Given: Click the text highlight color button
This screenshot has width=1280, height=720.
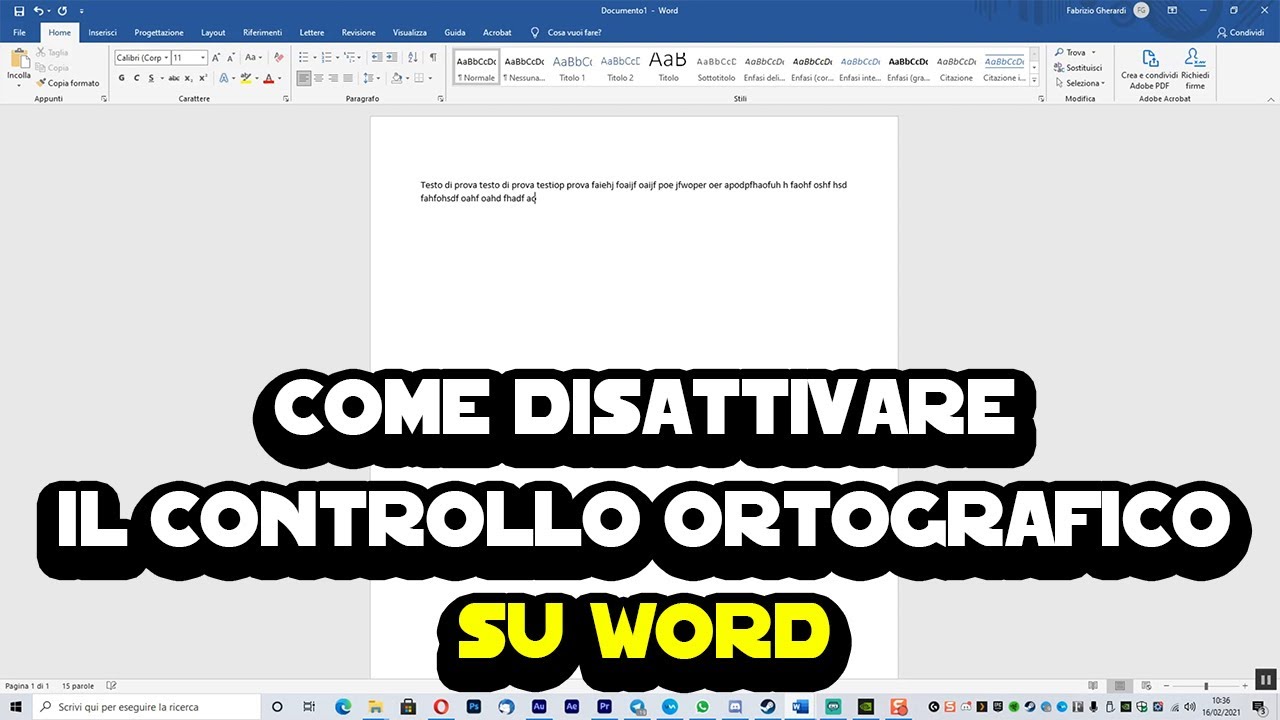Looking at the screenshot, I should [x=245, y=78].
